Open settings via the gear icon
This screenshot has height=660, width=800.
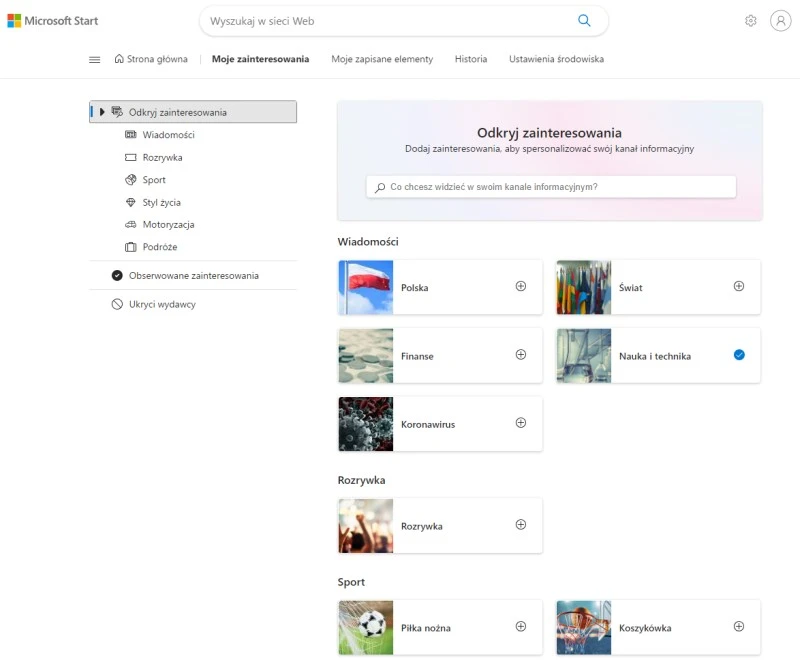[751, 20]
